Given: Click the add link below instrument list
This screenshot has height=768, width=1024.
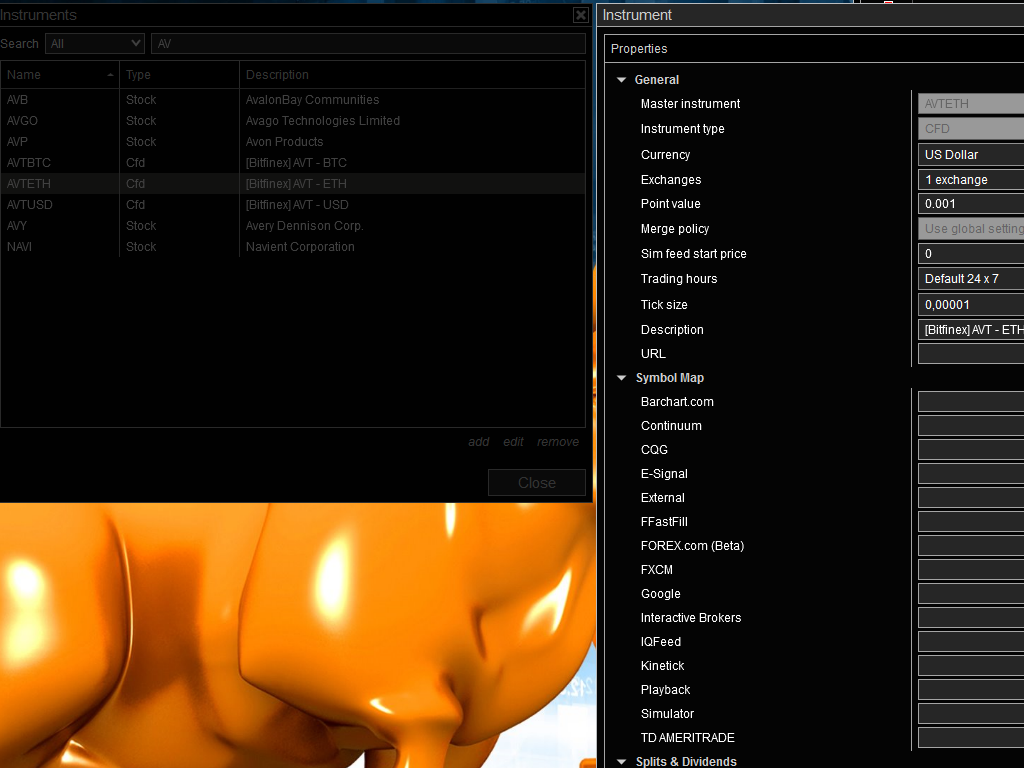Looking at the screenshot, I should 479,442.
